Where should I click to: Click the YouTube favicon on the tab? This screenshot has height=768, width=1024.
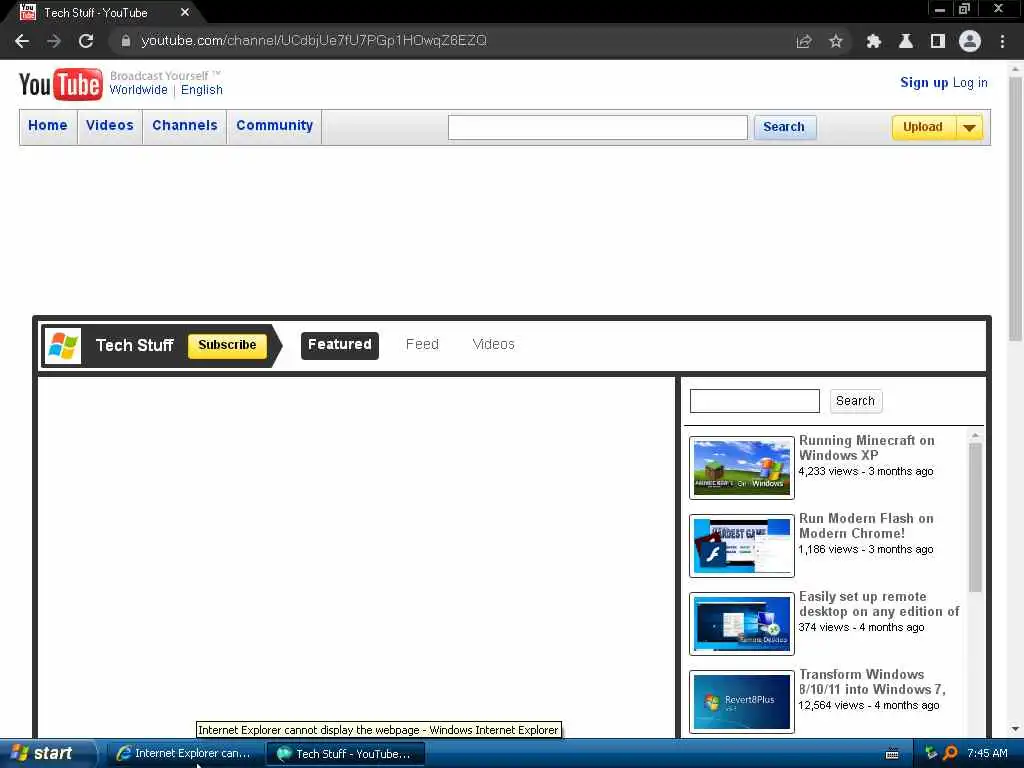click(27, 12)
